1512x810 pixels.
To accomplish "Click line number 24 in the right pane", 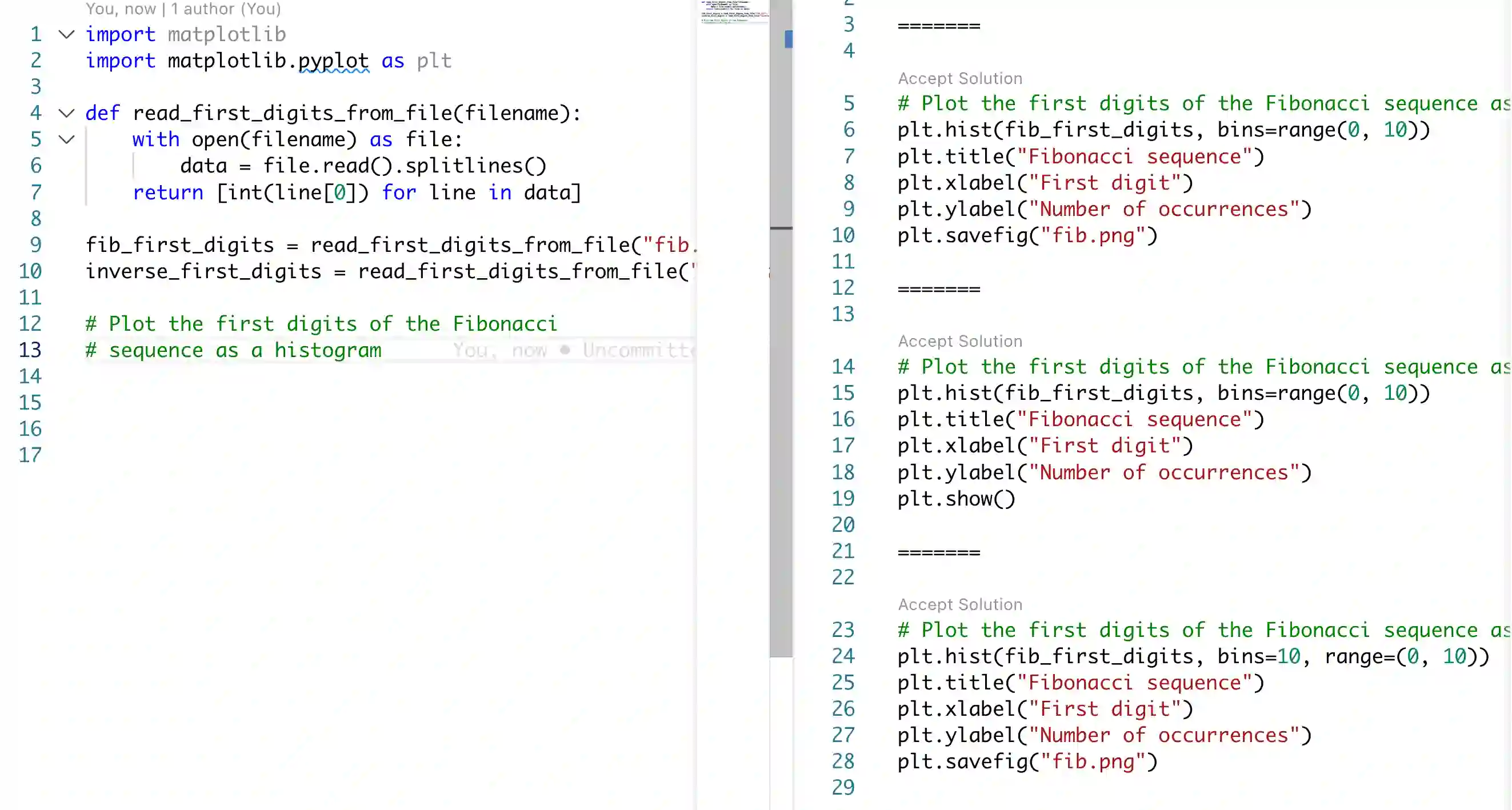I will (843, 656).
